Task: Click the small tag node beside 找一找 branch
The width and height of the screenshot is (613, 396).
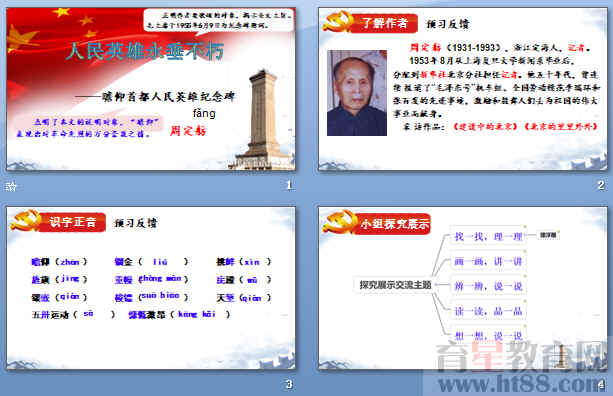Action: 548,235
